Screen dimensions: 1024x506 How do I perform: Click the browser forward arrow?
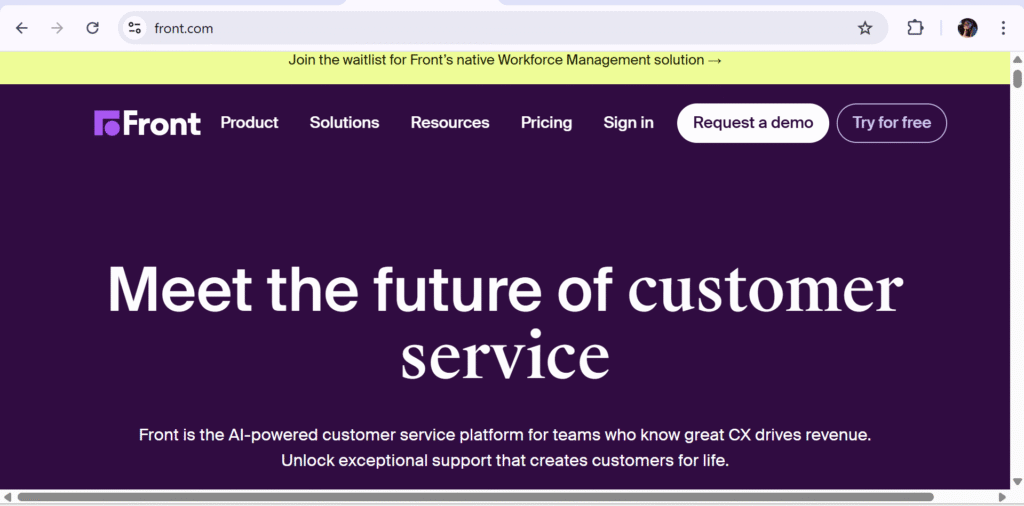(57, 28)
